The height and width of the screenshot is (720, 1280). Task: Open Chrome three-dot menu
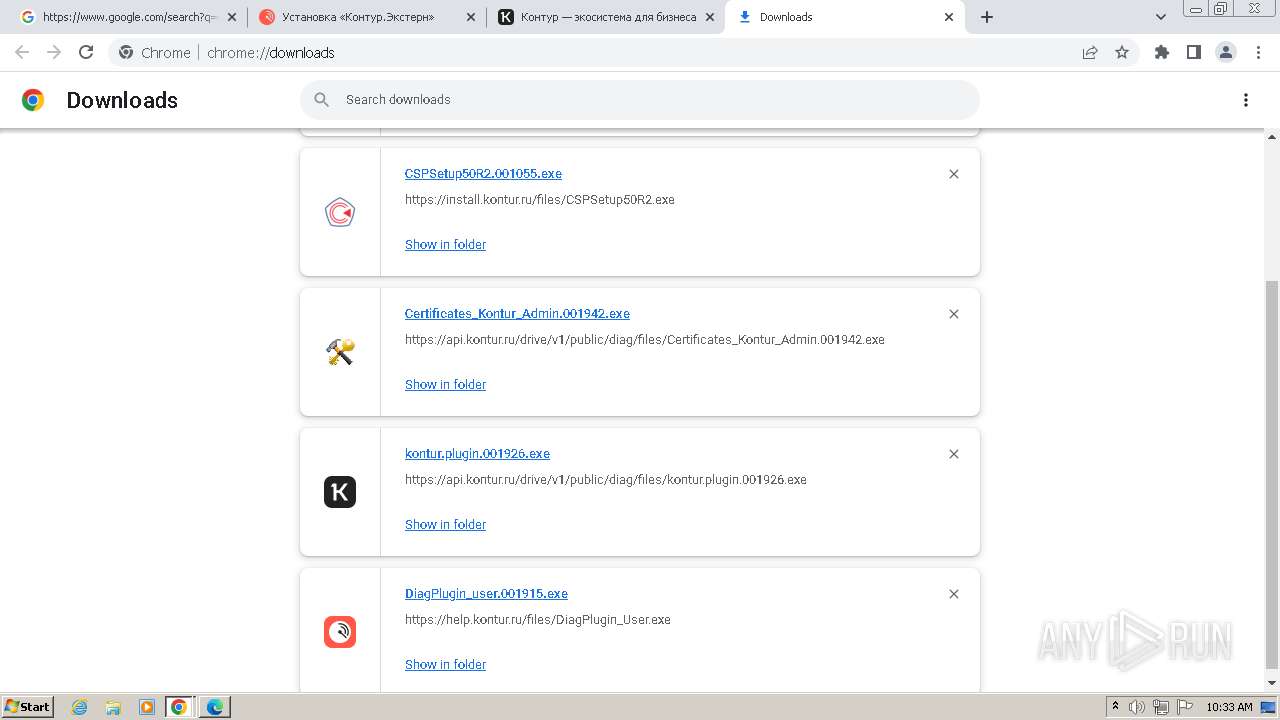pos(1258,53)
